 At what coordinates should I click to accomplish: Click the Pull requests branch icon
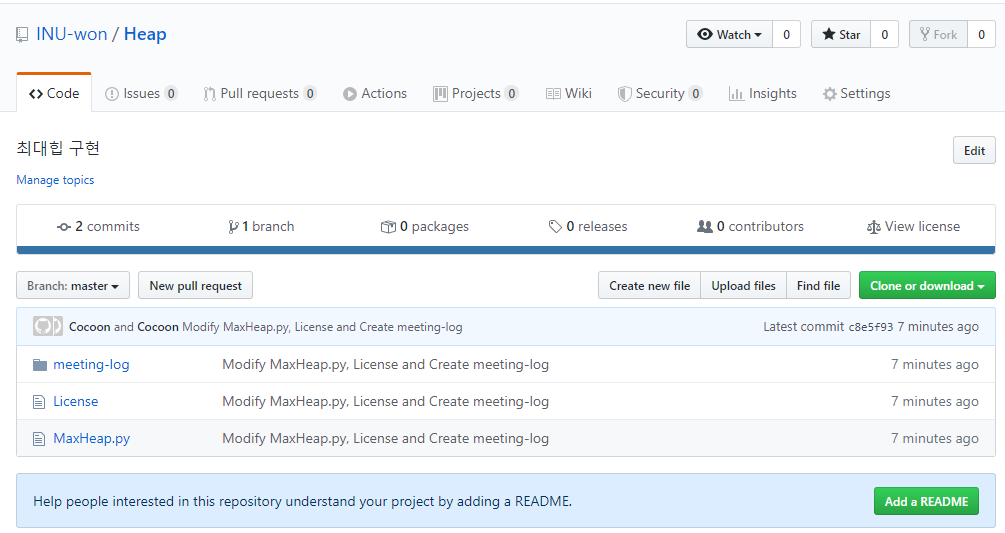(x=210, y=94)
